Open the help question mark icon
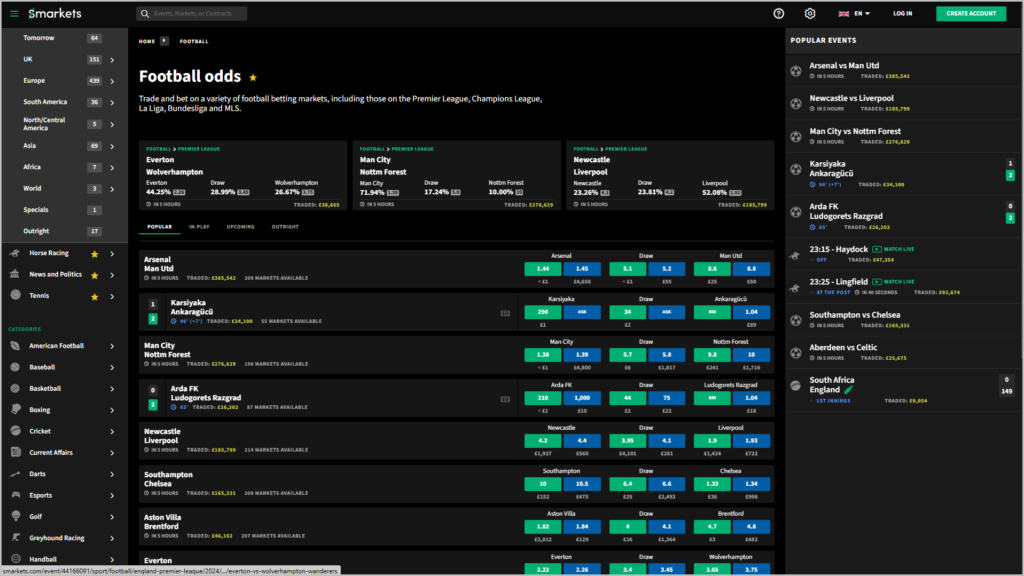The image size is (1024, 576). 778,13
